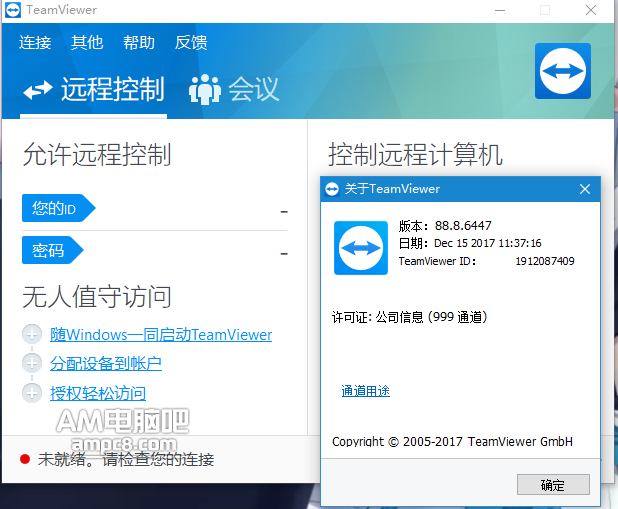Switch to the 会议 tab
Image resolution: width=618 pixels, height=509 pixels.
pyautogui.click(x=234, y=89)
